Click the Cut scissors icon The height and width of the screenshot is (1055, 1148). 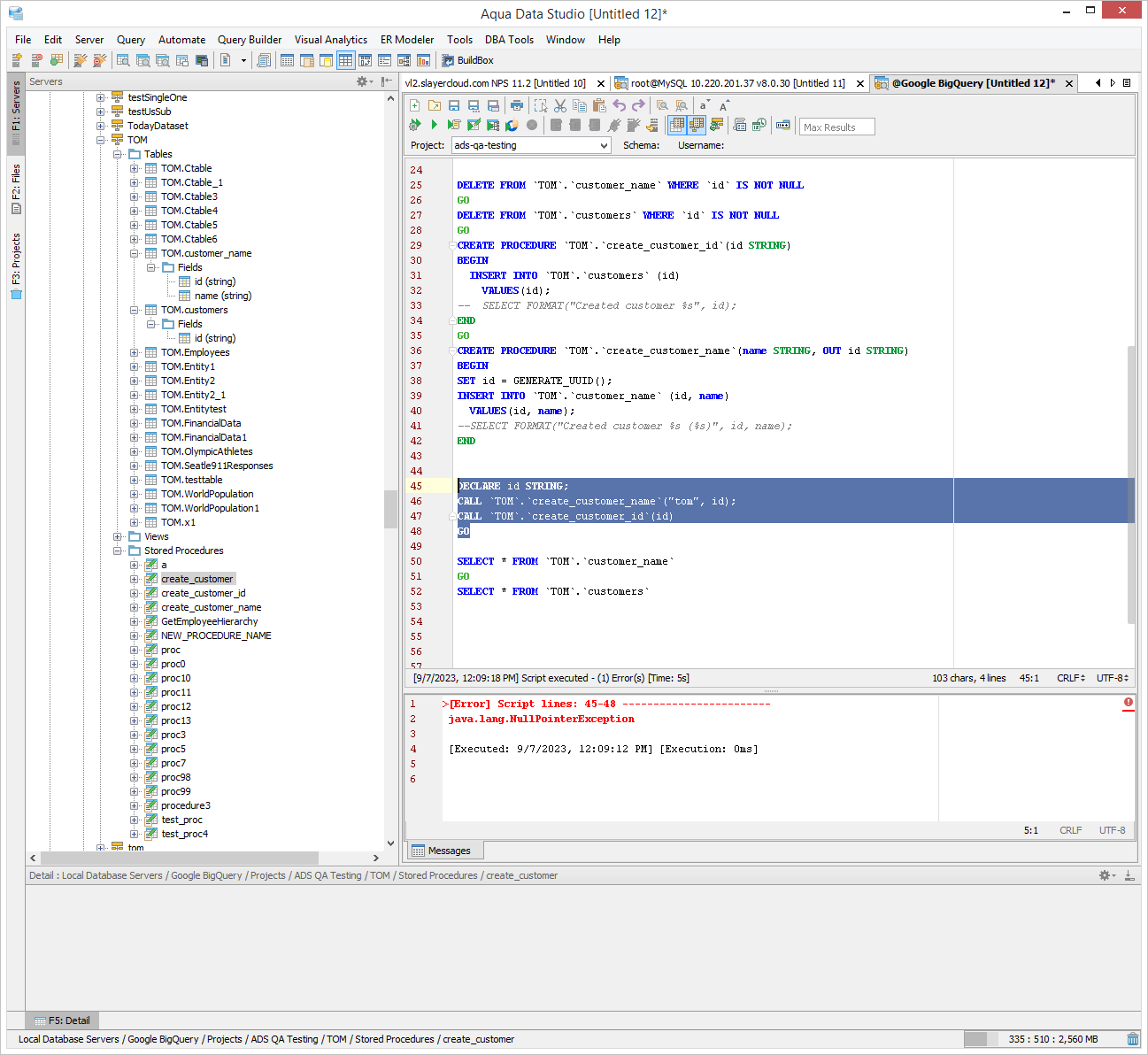pyautogui.click(x=560, y=105)
